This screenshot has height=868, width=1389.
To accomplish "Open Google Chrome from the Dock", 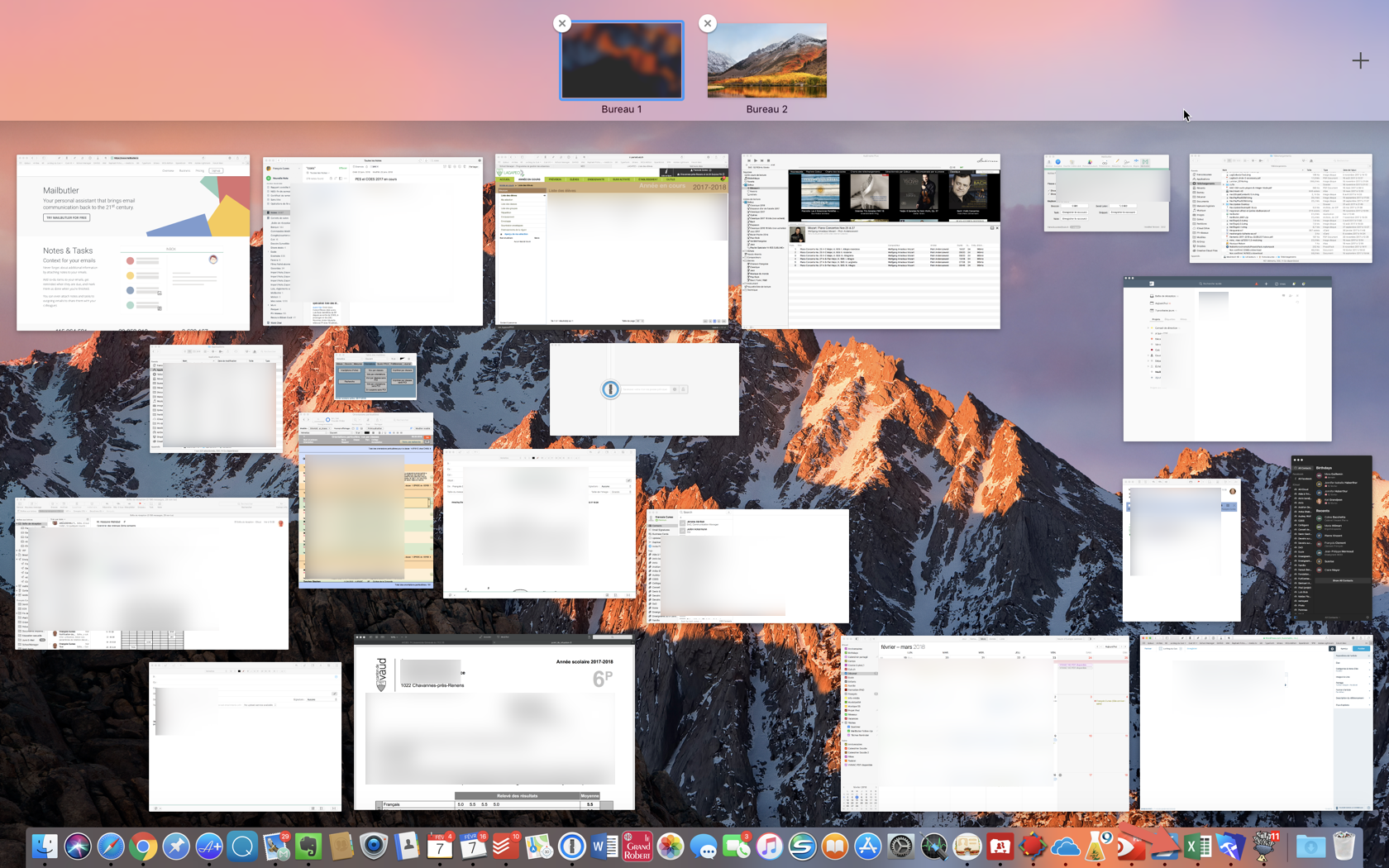I will [143, 847].
